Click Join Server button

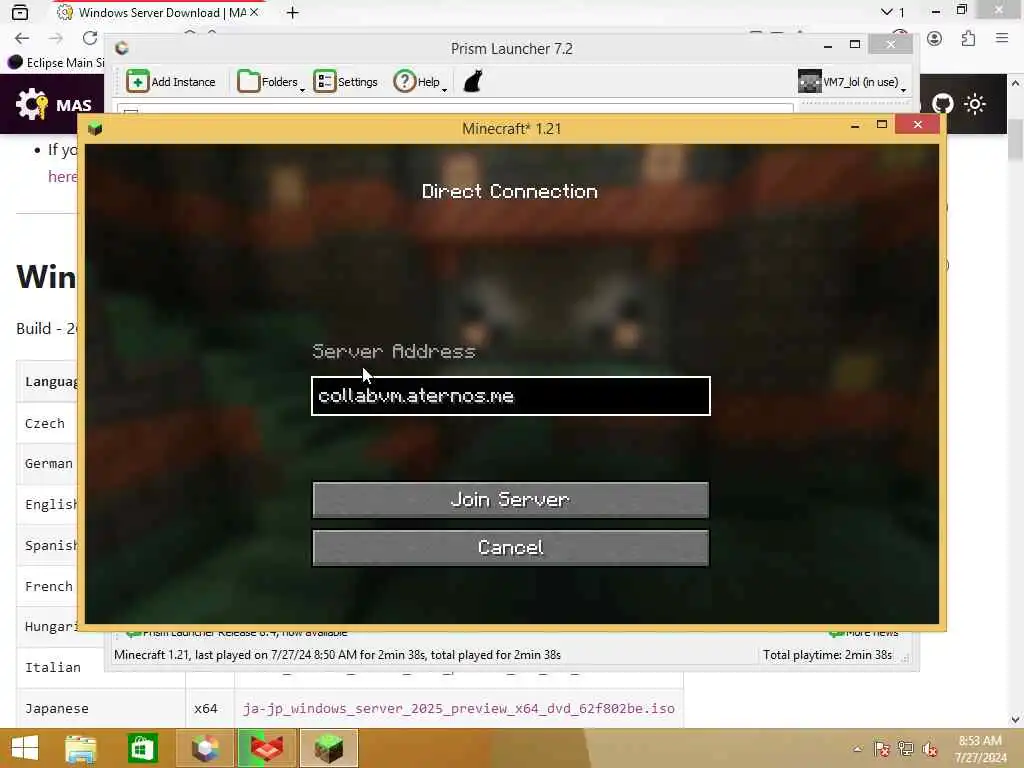[x=511, y=500]
